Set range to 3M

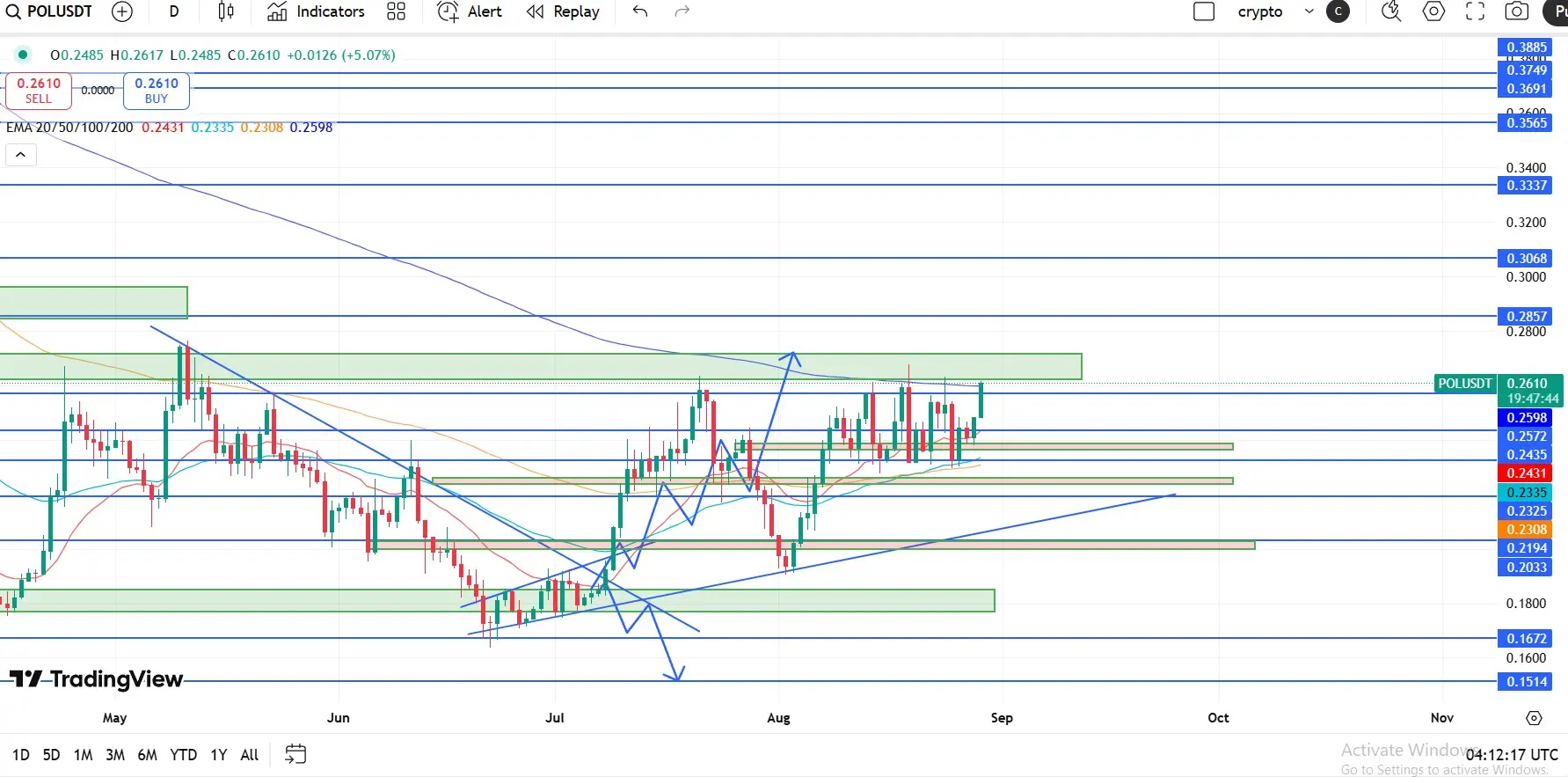(x=115, y=755)
